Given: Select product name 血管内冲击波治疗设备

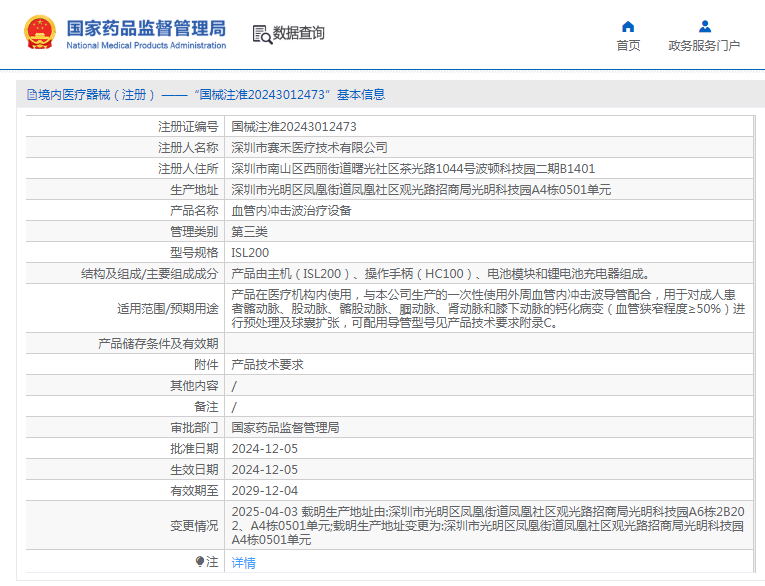Looking at the screenshot, I should pyautogui.click(x=291, y=211).
